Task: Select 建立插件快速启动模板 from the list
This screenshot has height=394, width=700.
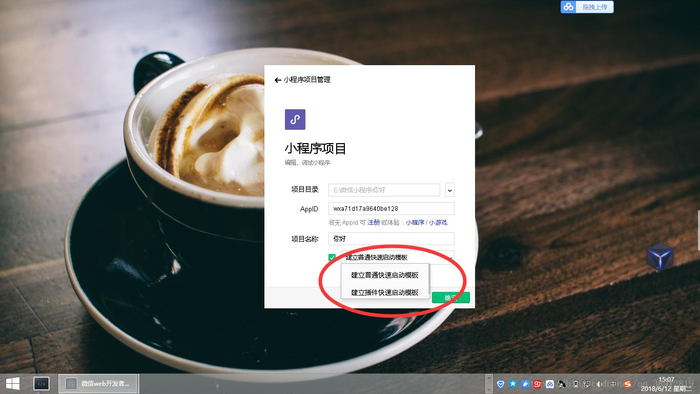Action: click(x=385, y=292)
